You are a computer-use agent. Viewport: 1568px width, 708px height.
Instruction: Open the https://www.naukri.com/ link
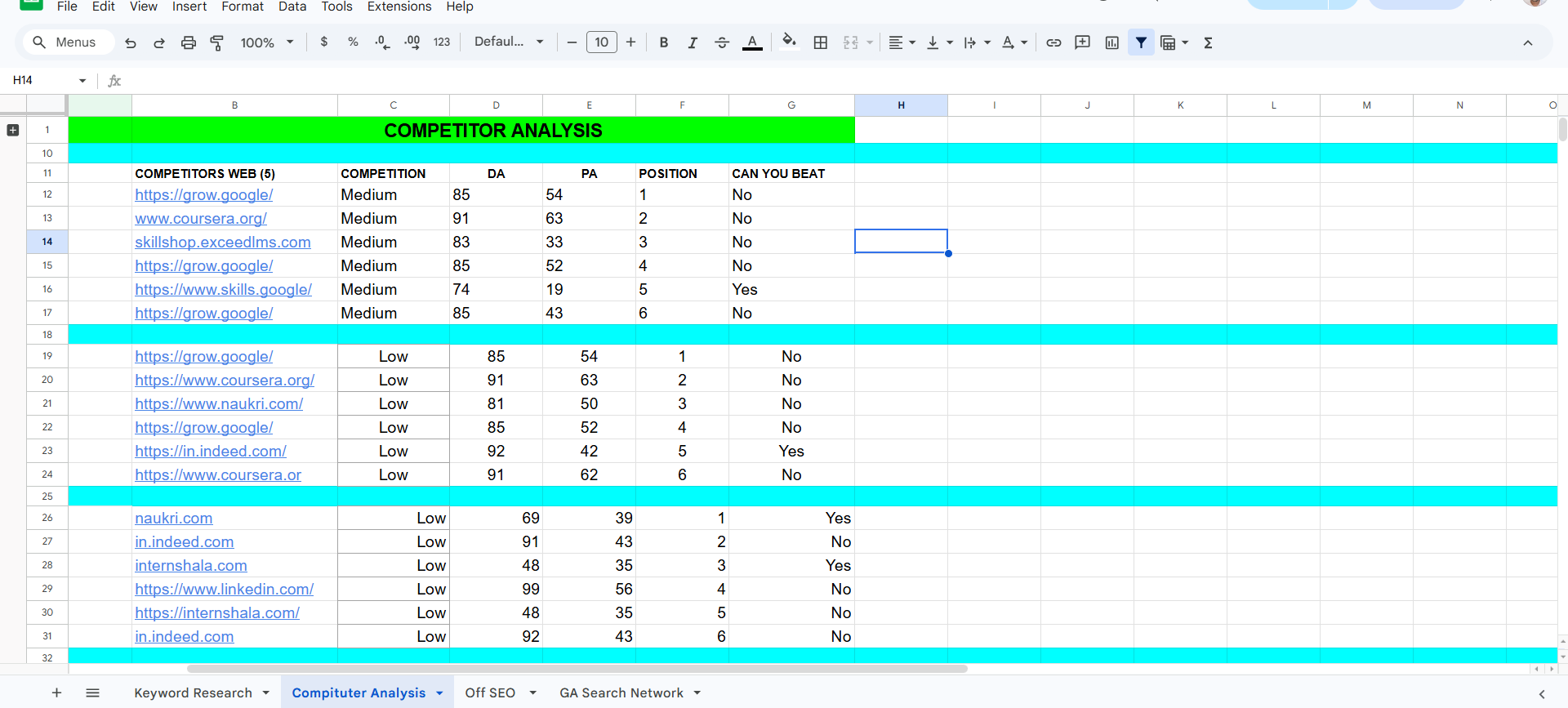pyautogui.click(x=219, y=403)
